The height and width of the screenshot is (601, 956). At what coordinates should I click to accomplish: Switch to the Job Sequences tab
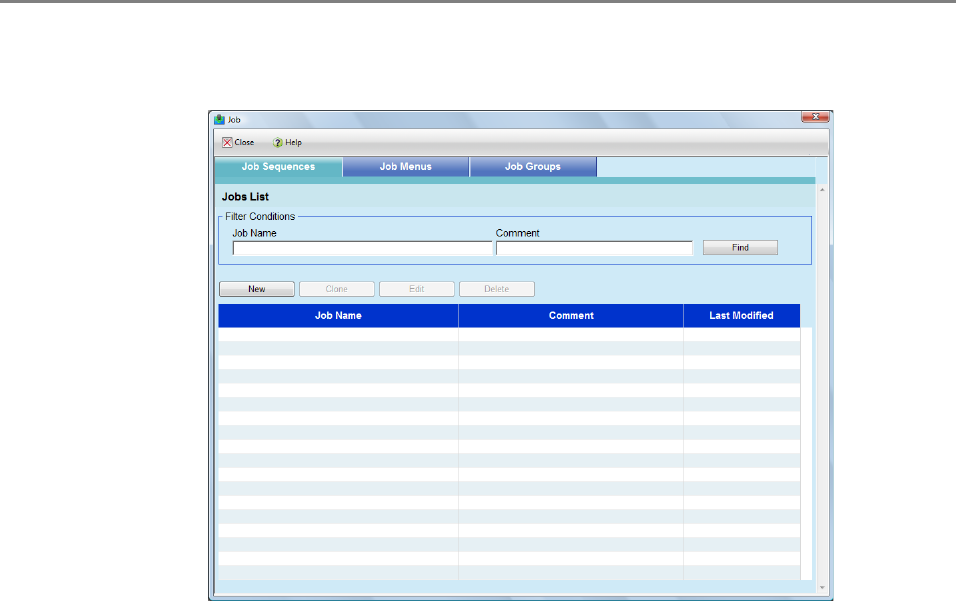click(x=278, y=167)
